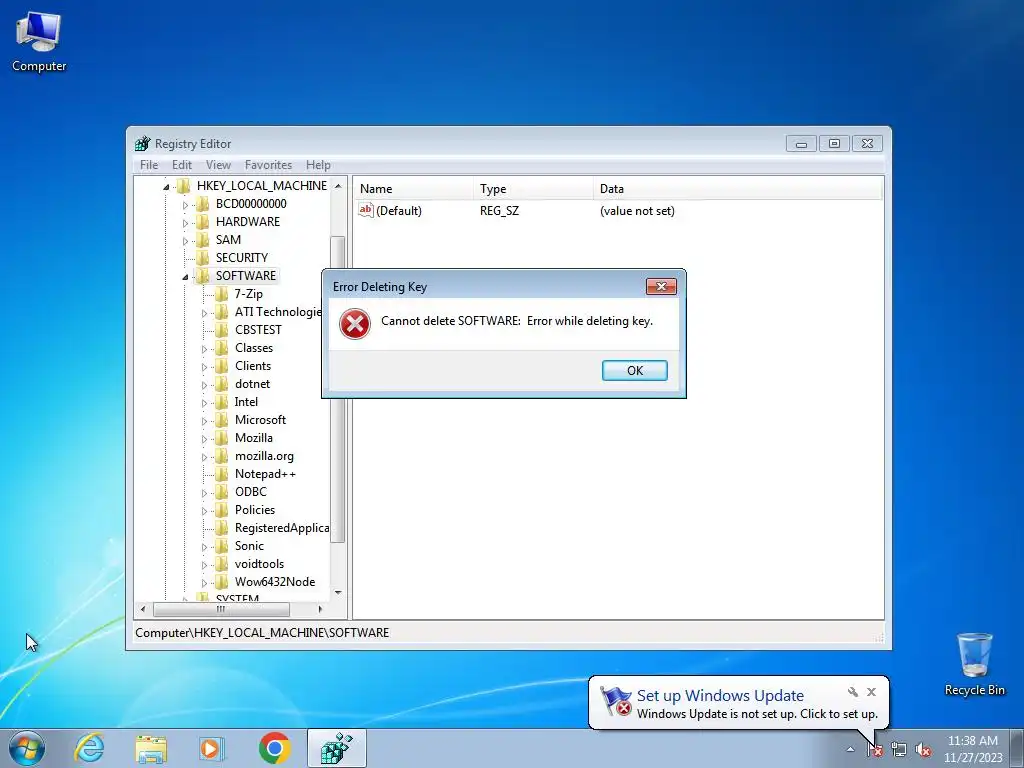Screen dimensions: 1024x768
Task: Select the dotnet folder icon
Action: [221, 384]
